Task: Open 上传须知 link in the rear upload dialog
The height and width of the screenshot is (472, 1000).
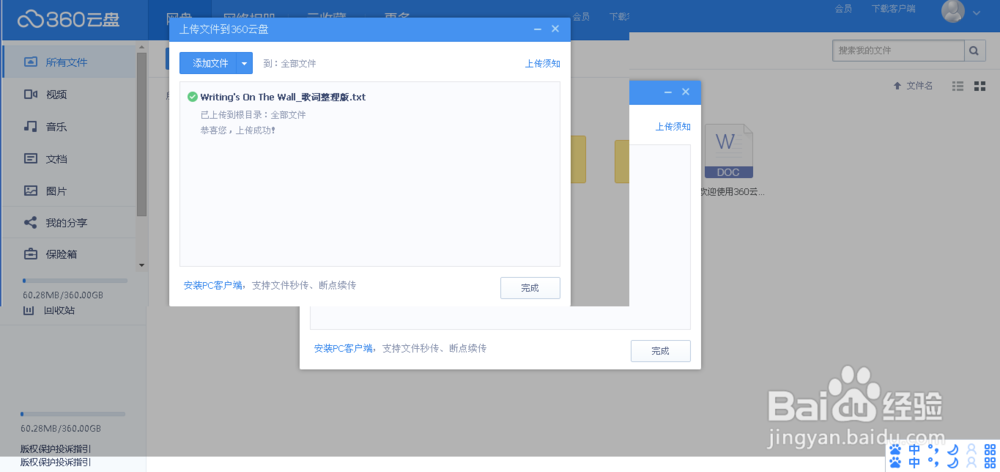Action: point(673,127)
